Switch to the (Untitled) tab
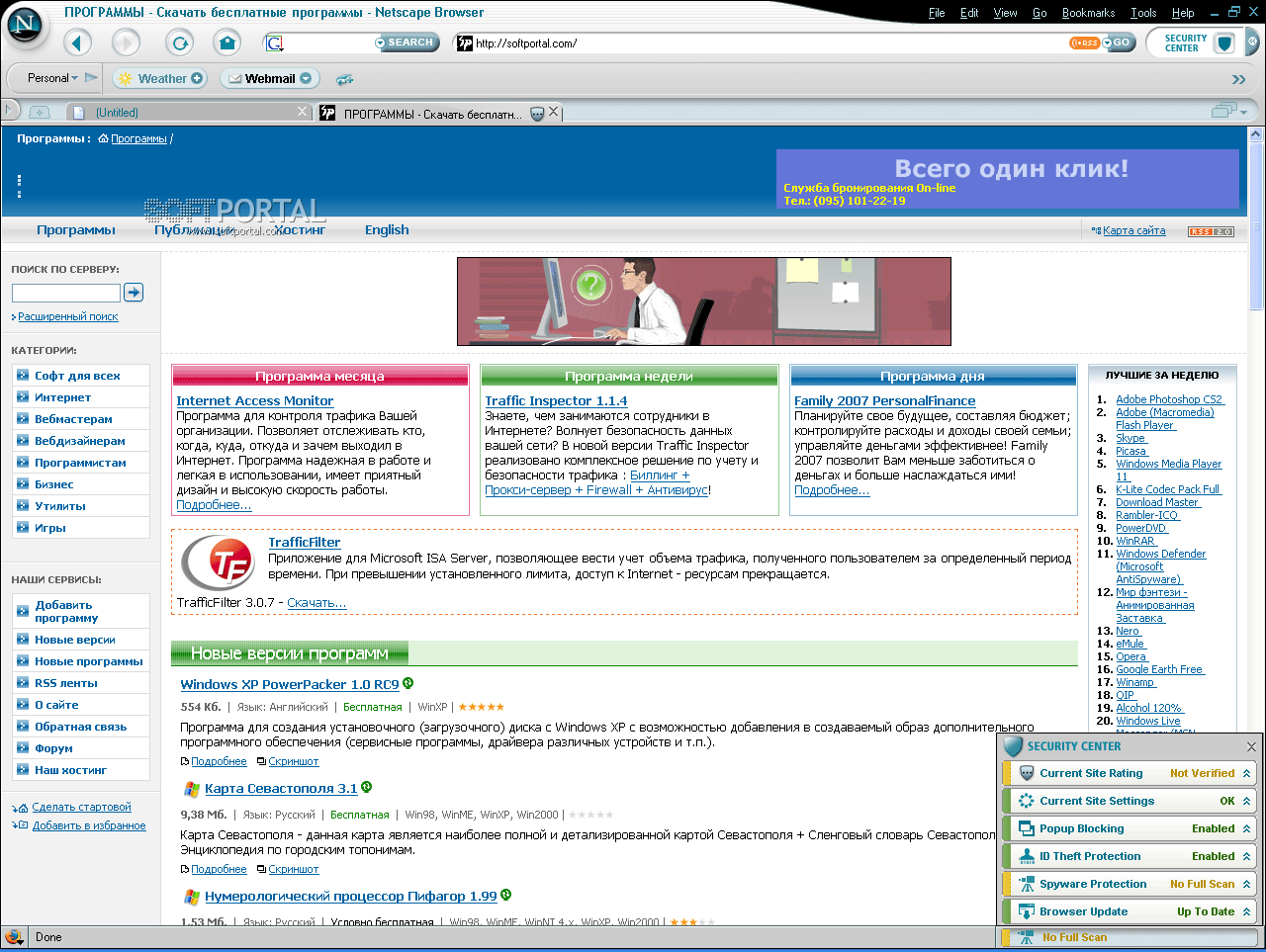 point(188,113)
